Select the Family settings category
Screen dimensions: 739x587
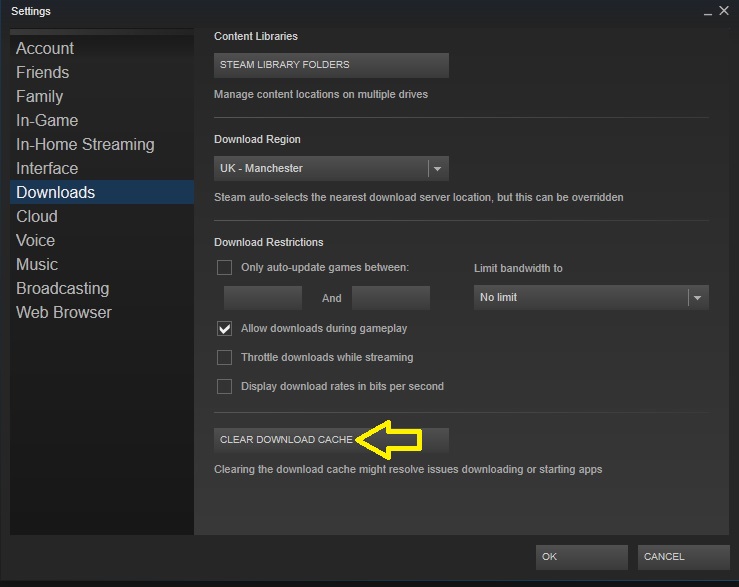(102, 96)
